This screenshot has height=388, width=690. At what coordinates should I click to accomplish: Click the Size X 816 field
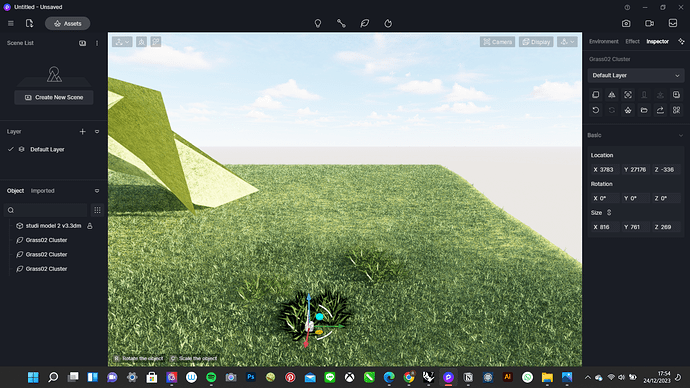point(604,227)
